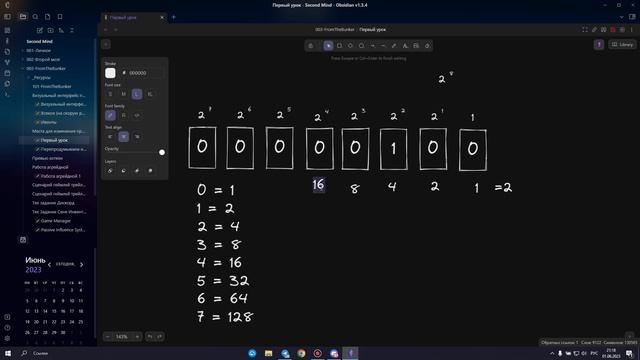
Task: Set font size to Small
Action: click(110, 94)
